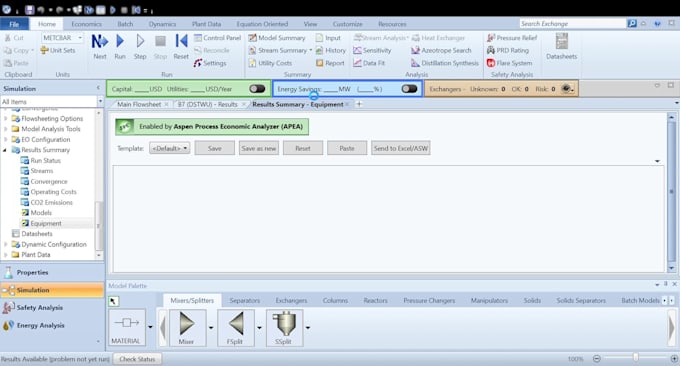Click the Check Status button

(x=137, y=359)
